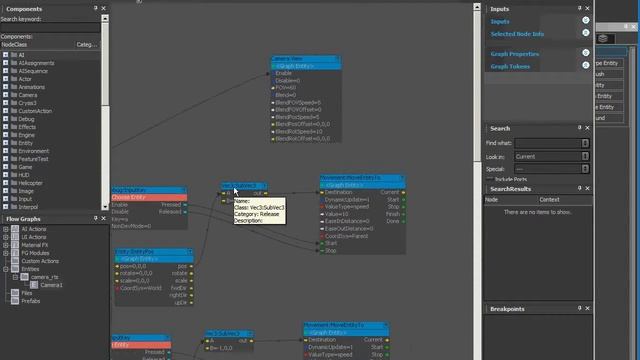Collapse Graph Tokens section chevron
640x360 pixels.
click(586, 65)
